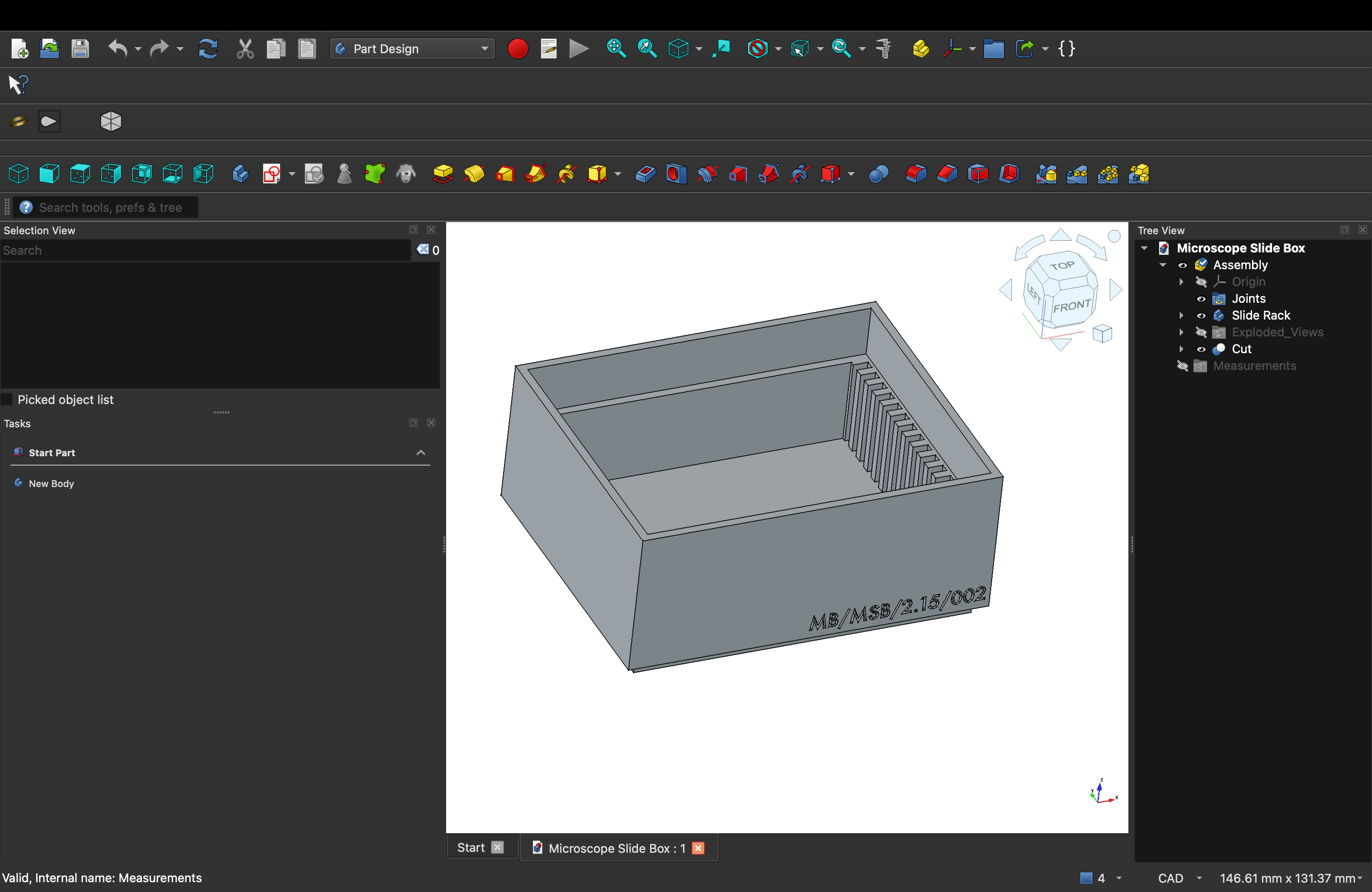This screenshot has width=1372, height=892.
Task: Show the Exploded_Views group
Action: pyautogui.click(x=1201, y=333)
